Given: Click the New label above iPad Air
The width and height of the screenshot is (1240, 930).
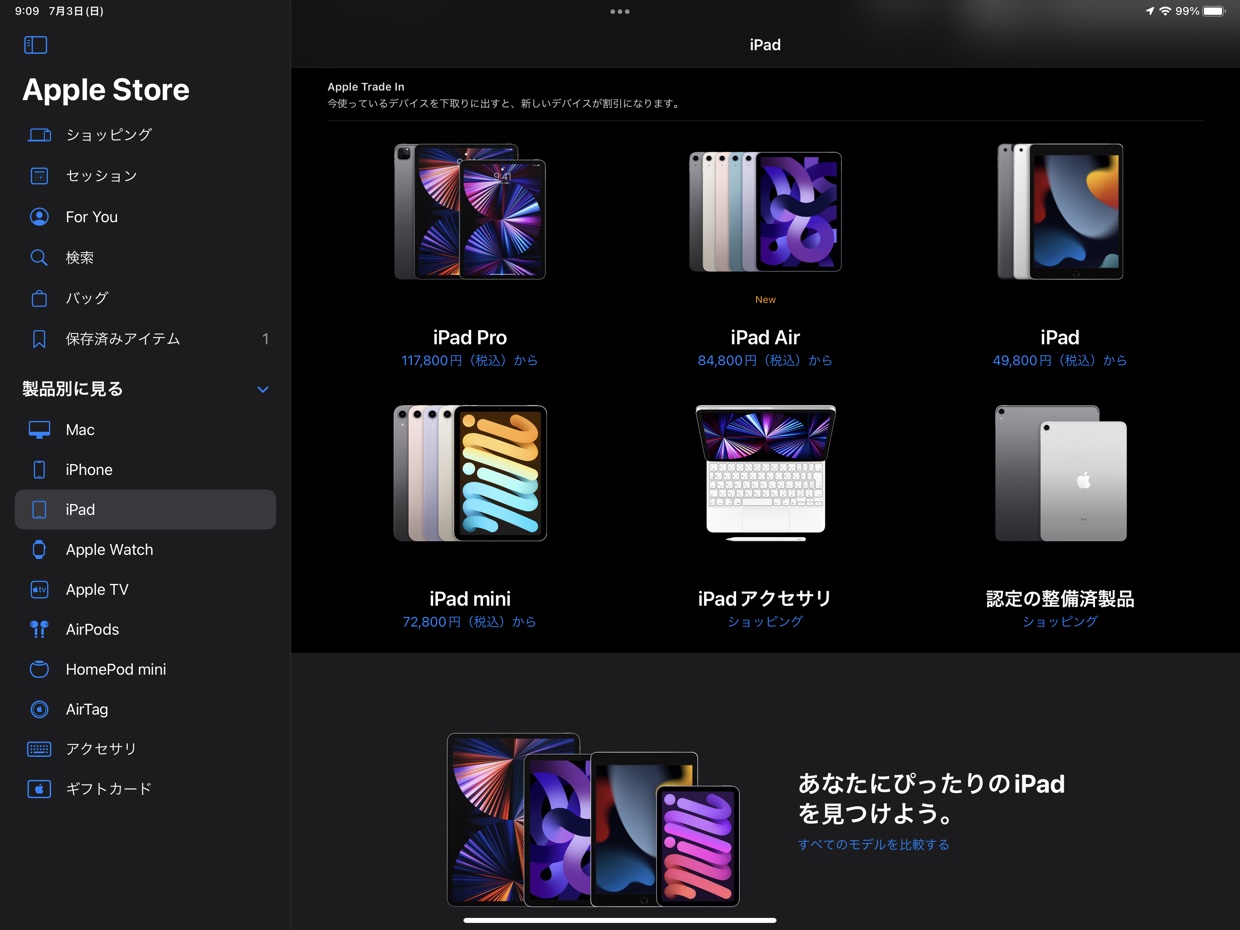Looking at the screenshot, I should [x=765, y=300].
